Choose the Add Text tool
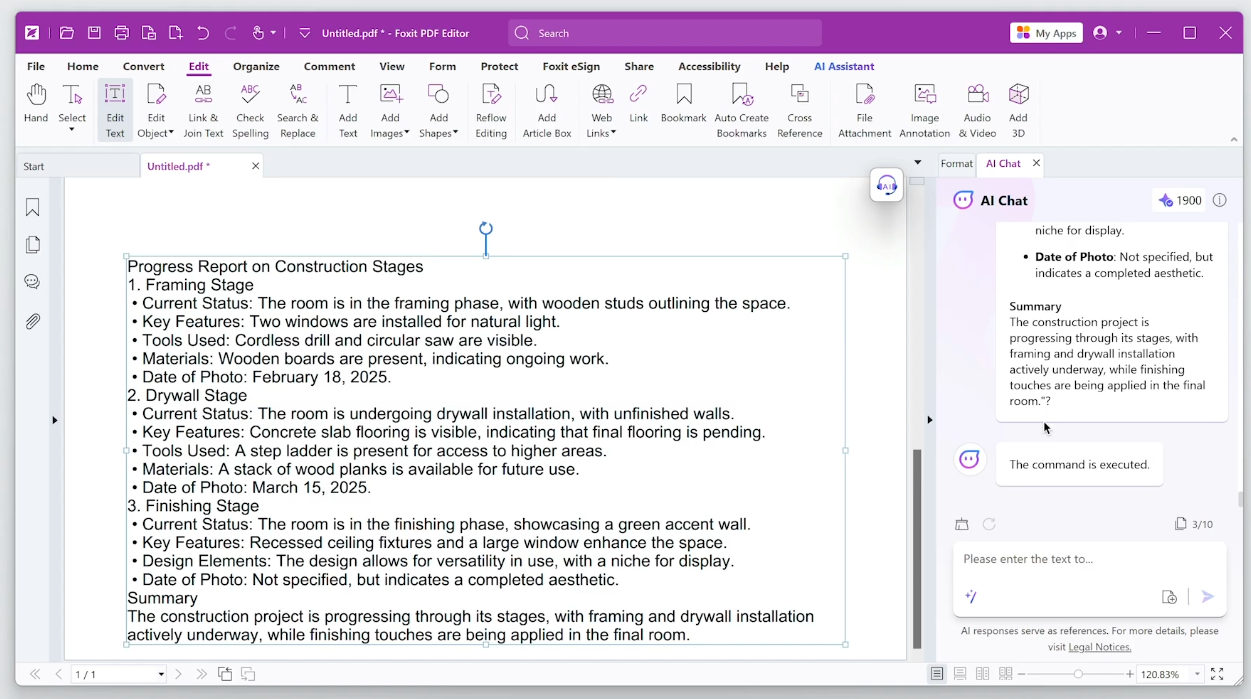The image size is (1251, 699). tap(347, 110)
